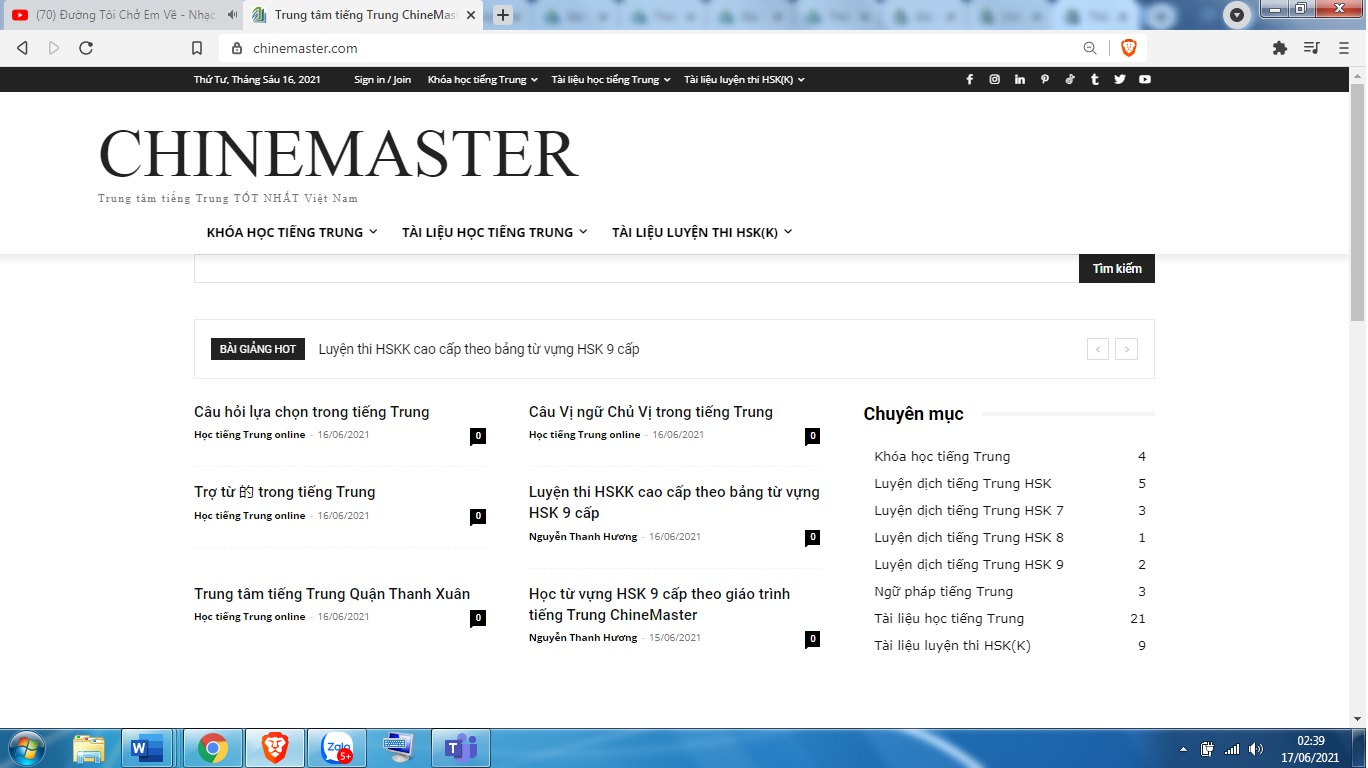Open the browser extensions puzzle icon
The height and width of the screenshot is (768, 1368).
[1279, 48]
